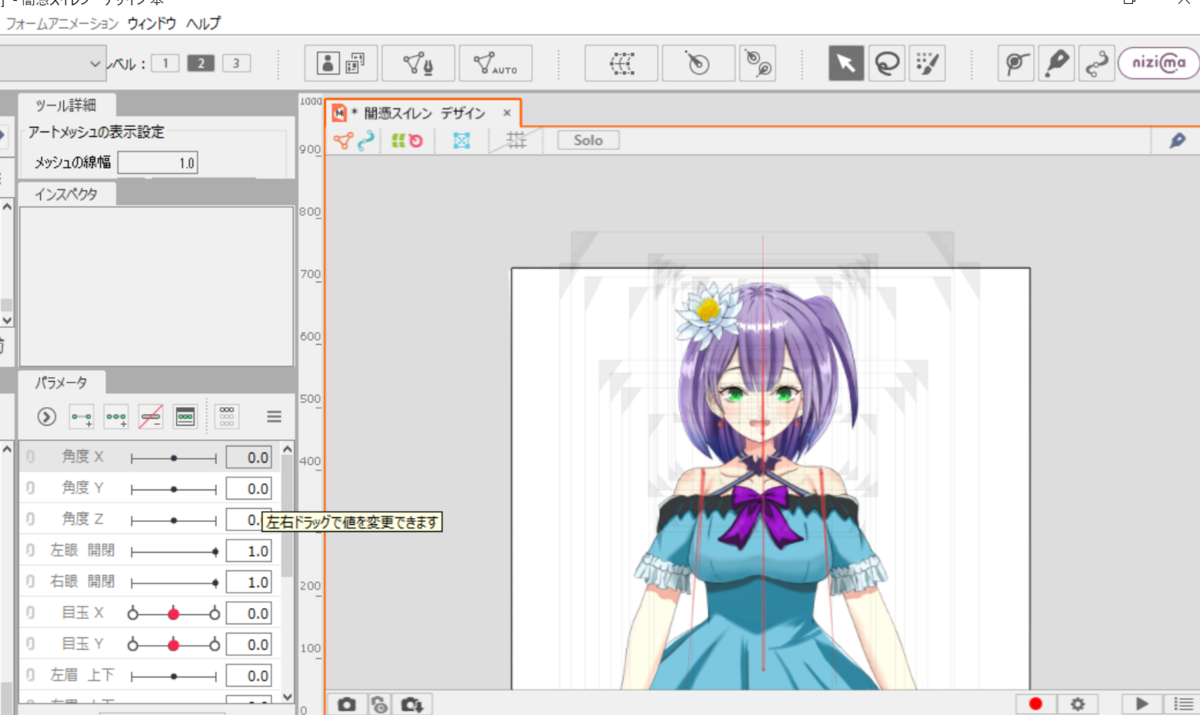The width and height of the screenshot is (1200, 715).
Task: Select the lasso selection tool
Action: (886, 63)
